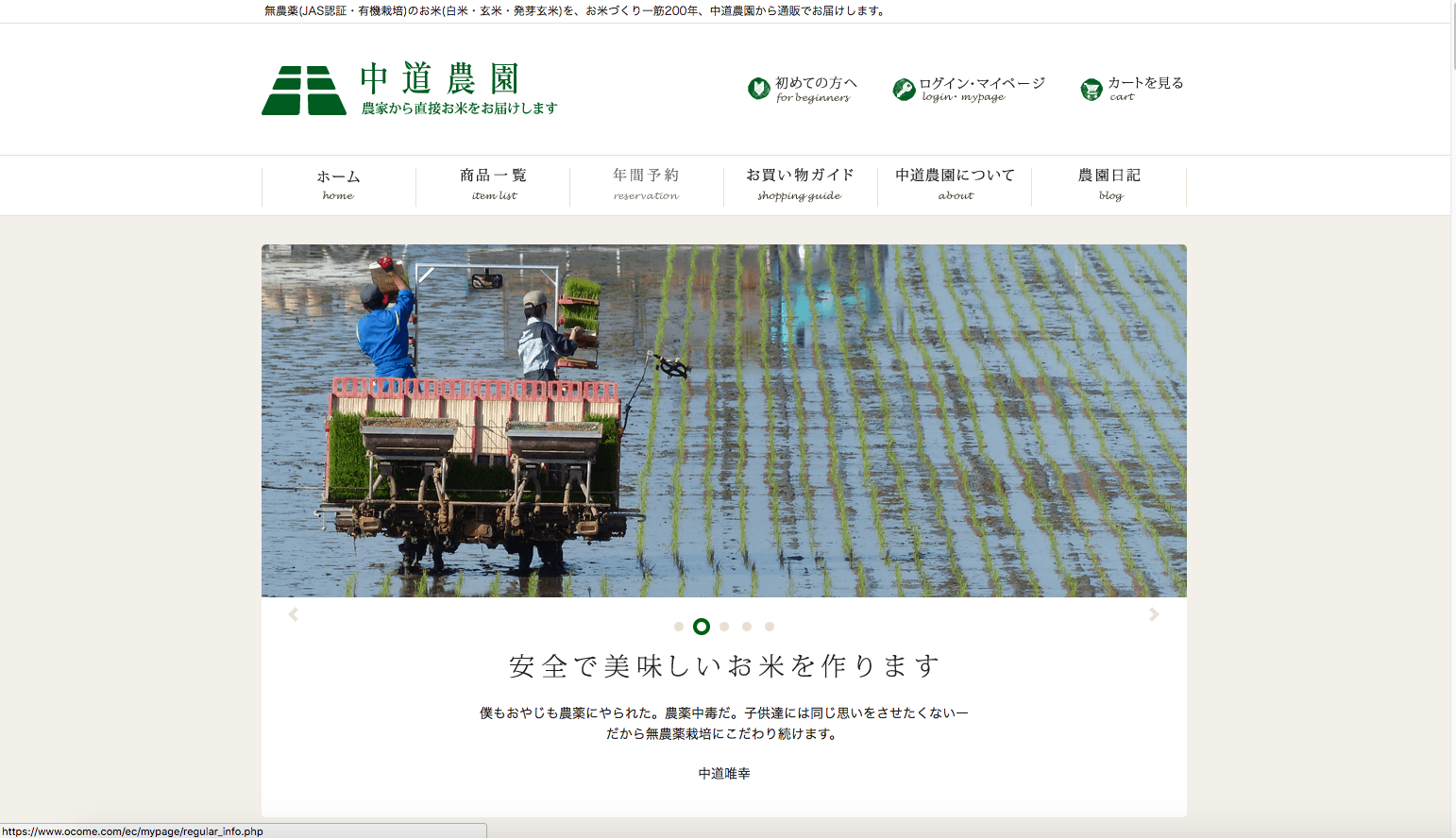The image size is (1456, 838).
Task: Go to the previous slide arrow
Action: [x=294, y=614]
